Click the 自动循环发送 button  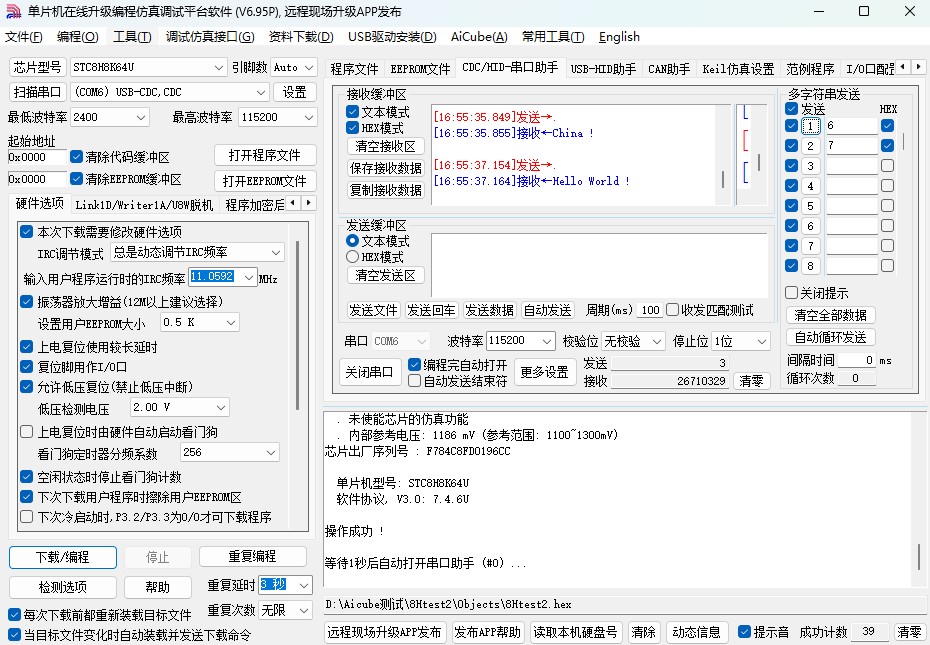click(830, 337)
